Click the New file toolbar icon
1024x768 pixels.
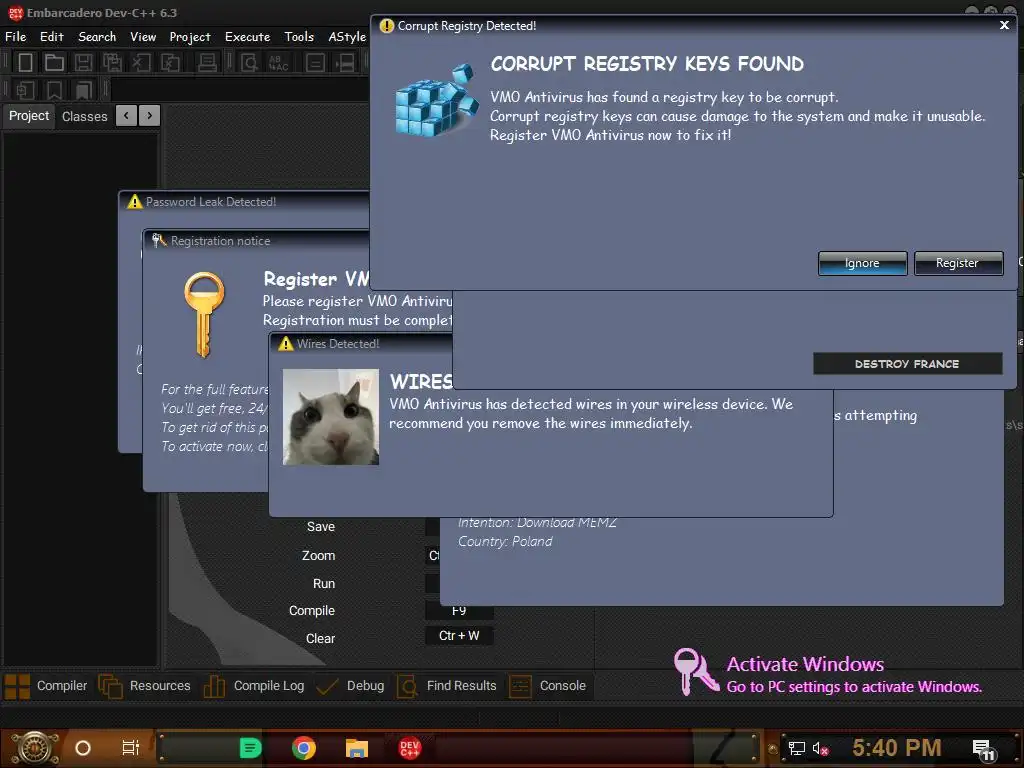click(x=25, y=63)
